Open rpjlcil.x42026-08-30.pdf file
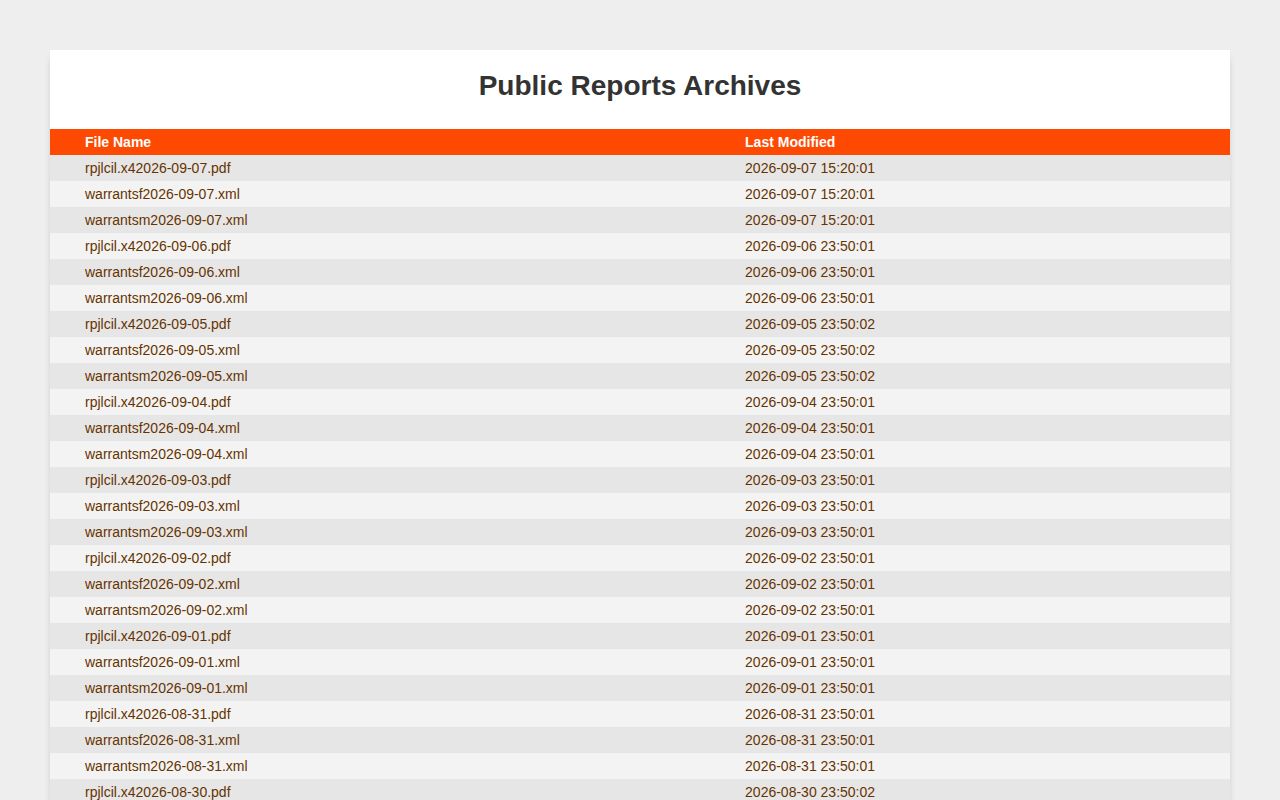The height and width of the screenshot is (800, 1280). click(158, 791)
